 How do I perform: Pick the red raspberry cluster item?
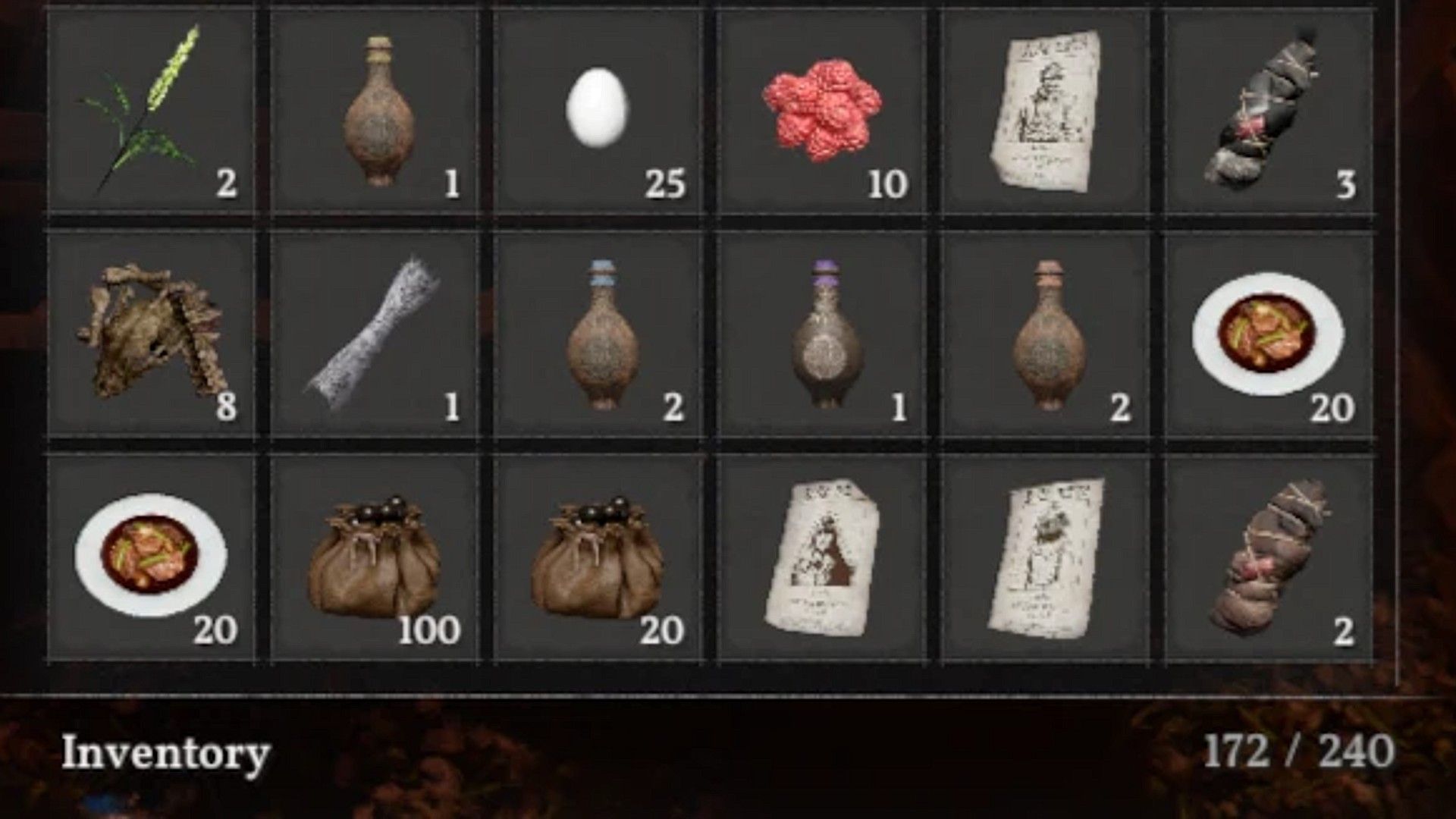coord(821,111)
